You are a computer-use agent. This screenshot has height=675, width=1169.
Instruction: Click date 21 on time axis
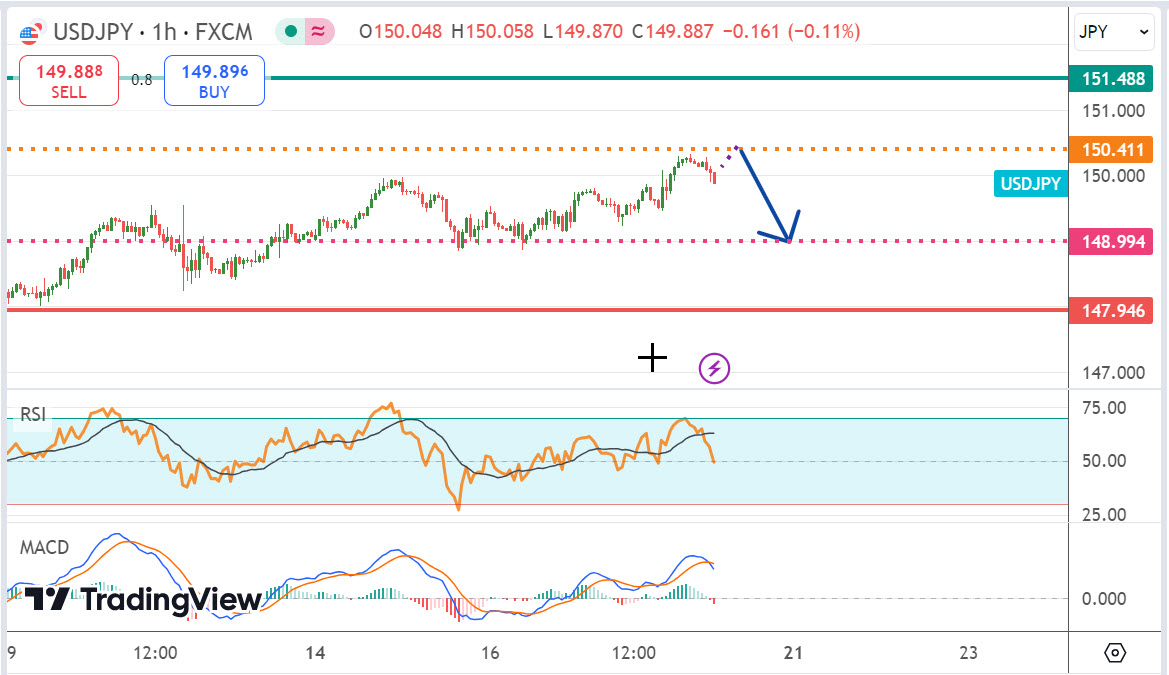point(794,653)
